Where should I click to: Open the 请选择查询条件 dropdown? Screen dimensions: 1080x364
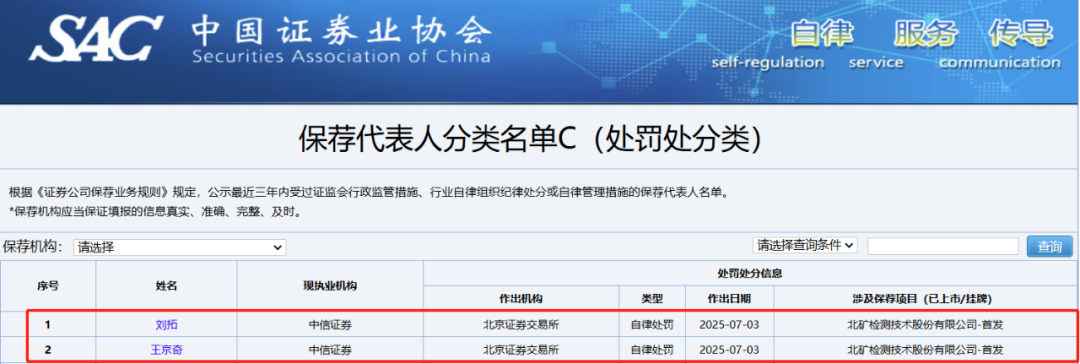(x=805, y=245)
